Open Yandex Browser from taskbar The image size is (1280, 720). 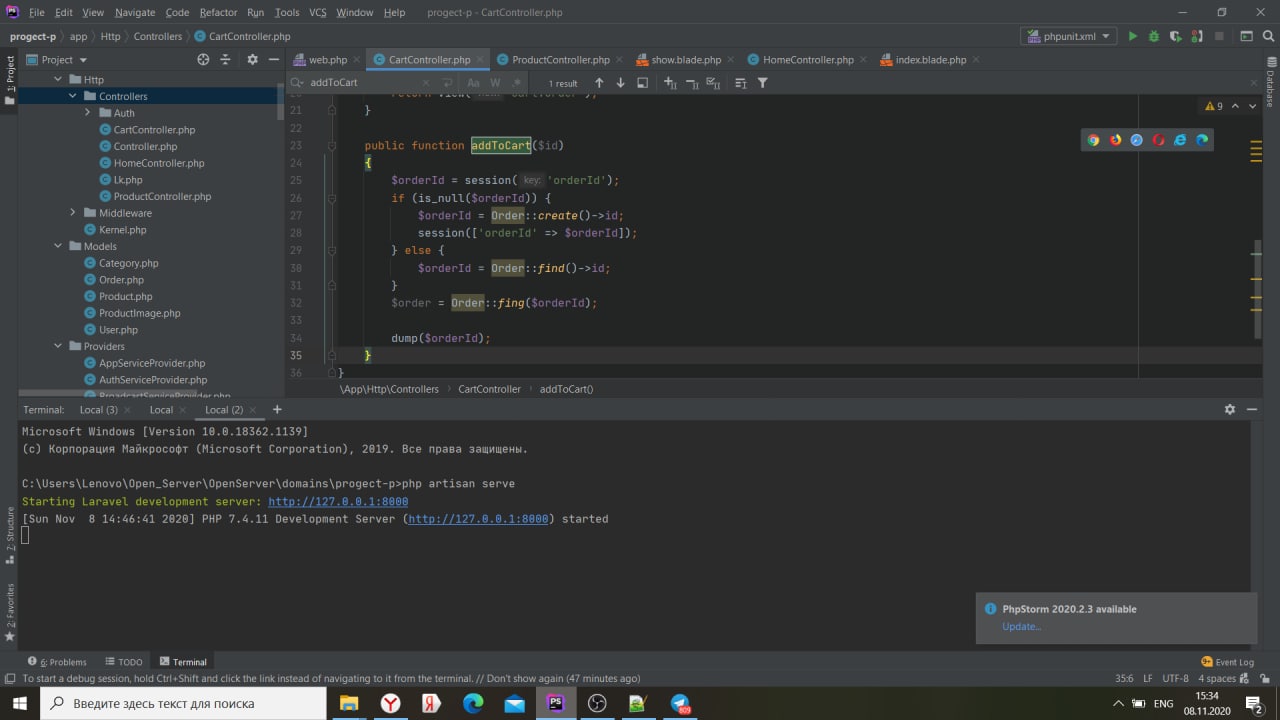pyautogui.click(x=390, y=703)
